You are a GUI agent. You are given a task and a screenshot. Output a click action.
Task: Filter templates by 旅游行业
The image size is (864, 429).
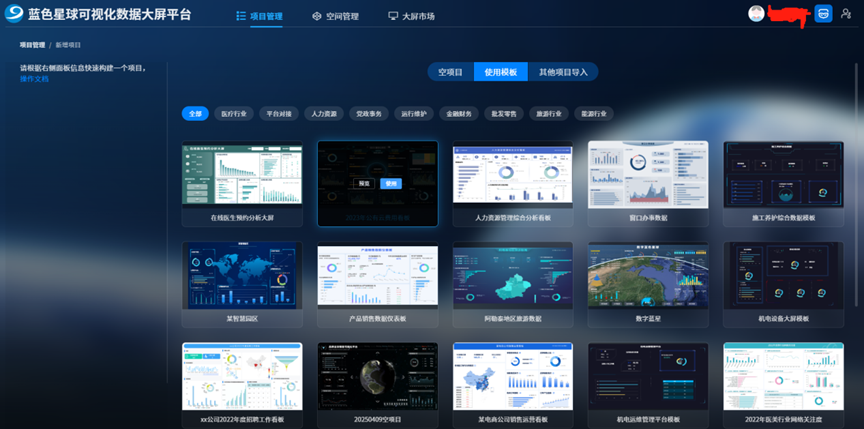pyautogui.click(x=549, y=114)
